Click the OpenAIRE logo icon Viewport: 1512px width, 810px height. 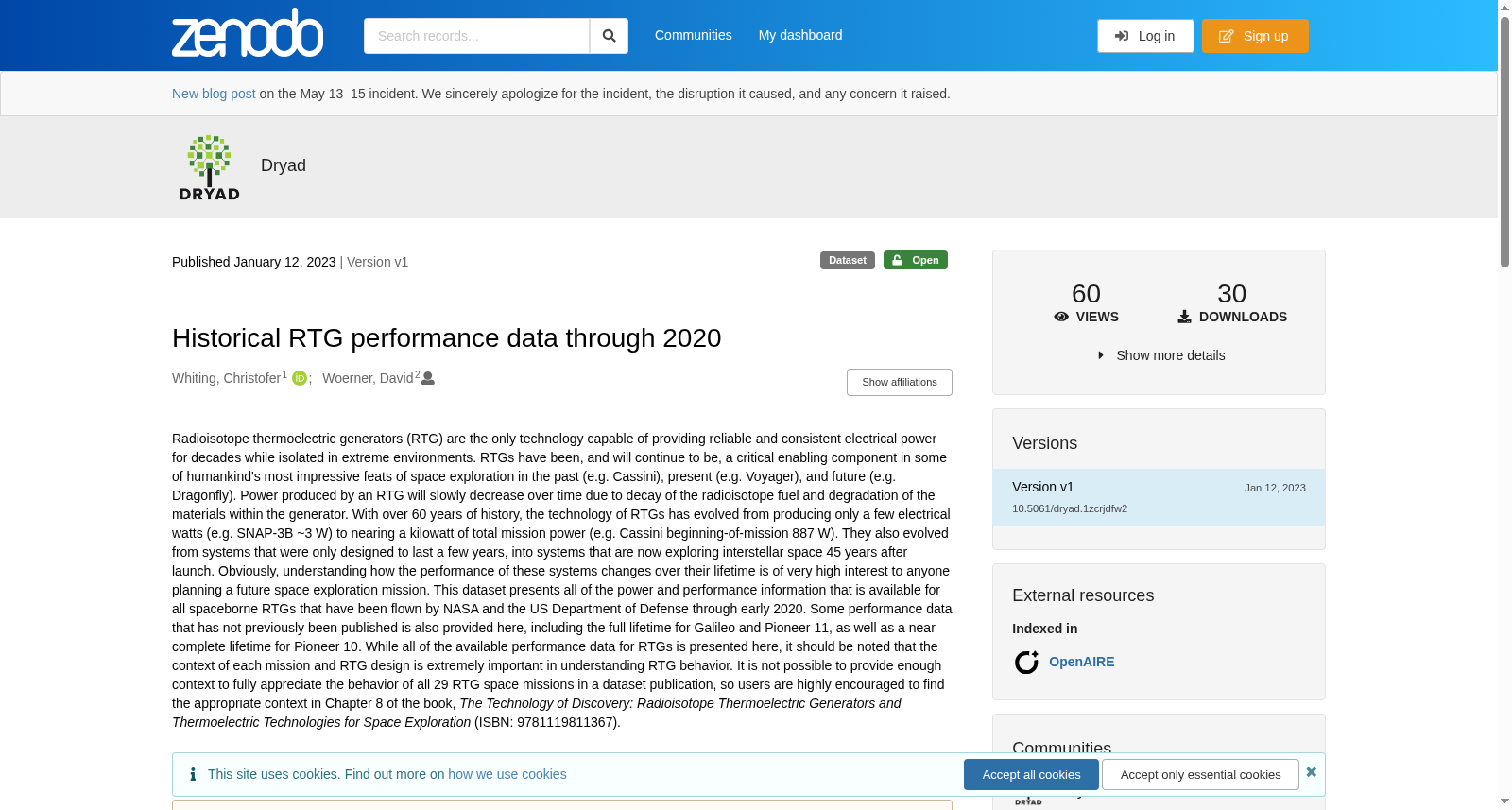point(1026,662)
